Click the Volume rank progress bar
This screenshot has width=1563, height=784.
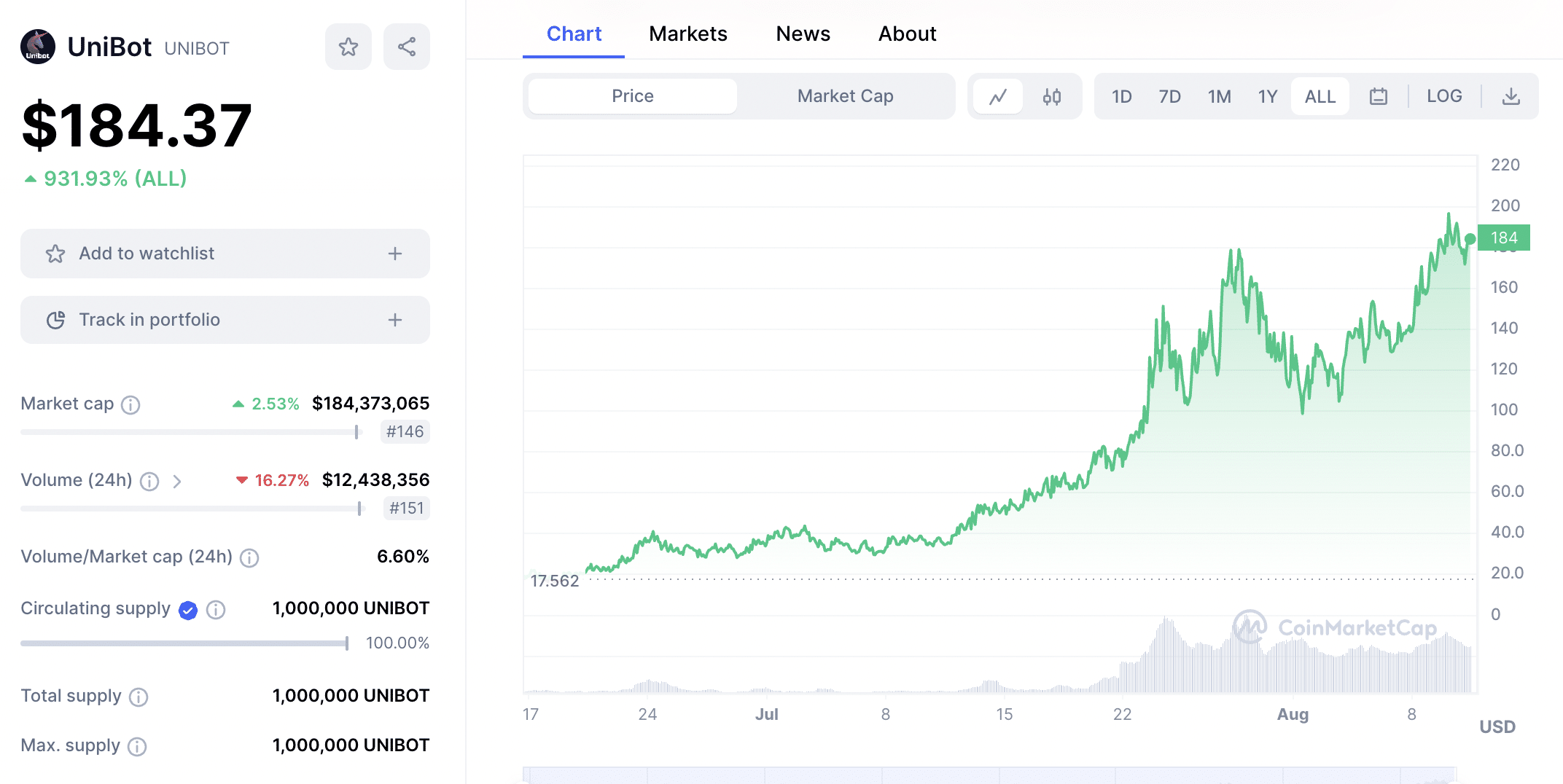click(x=192, y=509)
